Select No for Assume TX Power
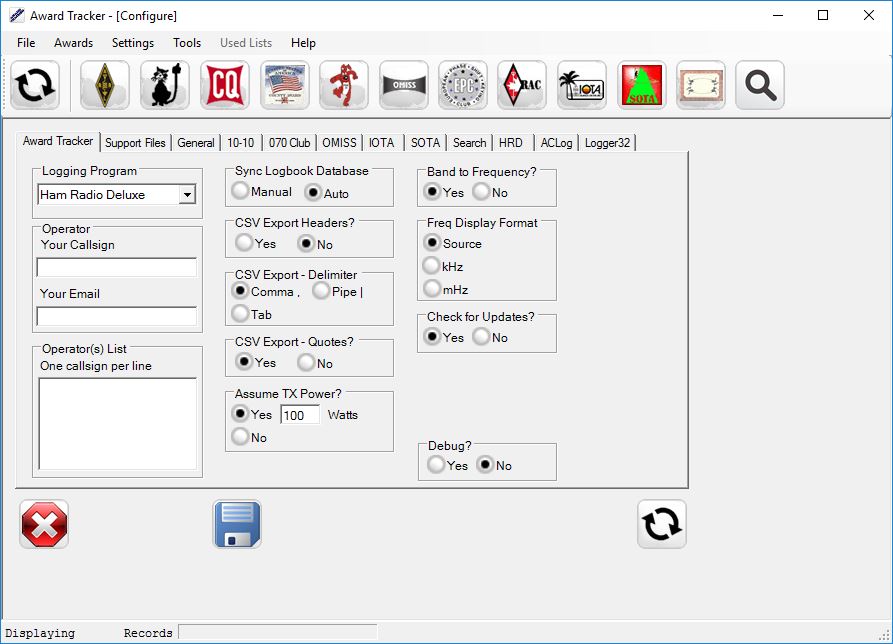This screenshot has height=644, width=893. pyautogui.click(x=249, y=437)
